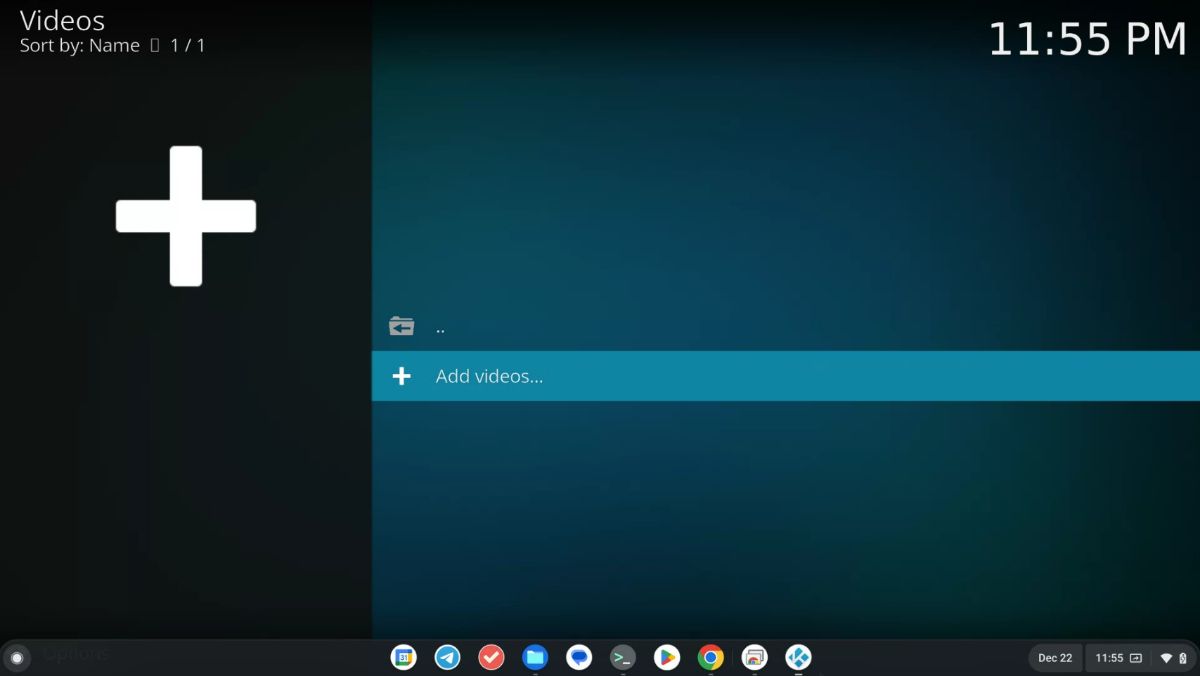The width and height of the screenshot is (1200, 676).
Task: Click the parent folder icon beside the dots
Action: (401, 325)
